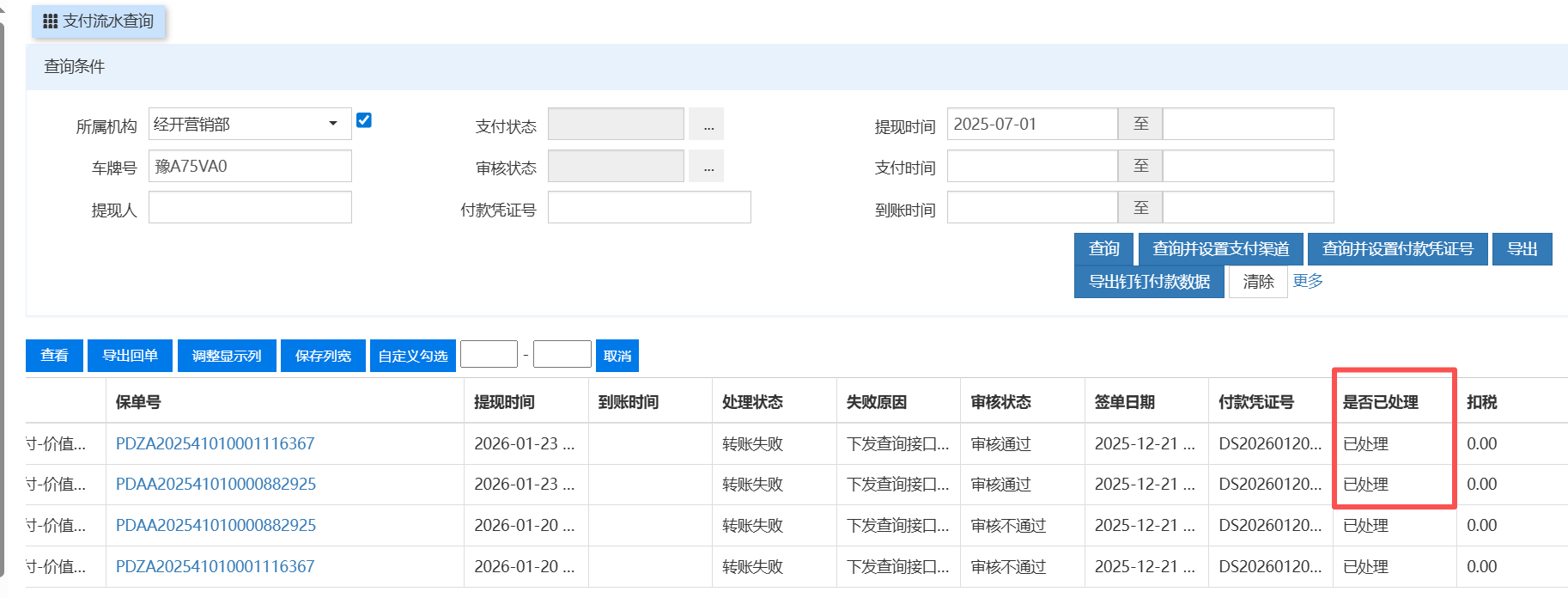Click the 审核状态 field

point(616,166)
